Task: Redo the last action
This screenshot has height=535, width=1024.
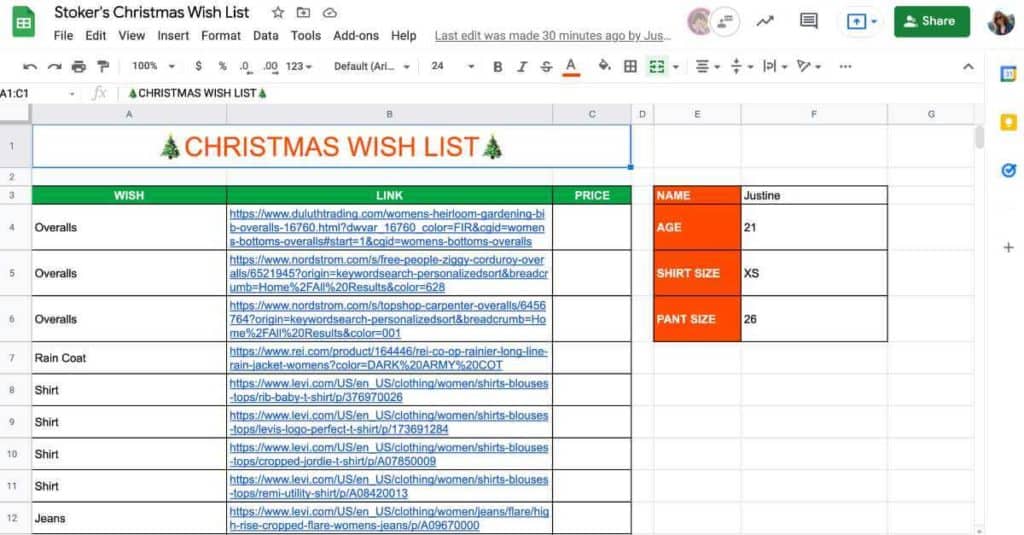Action: pos(55,66)
